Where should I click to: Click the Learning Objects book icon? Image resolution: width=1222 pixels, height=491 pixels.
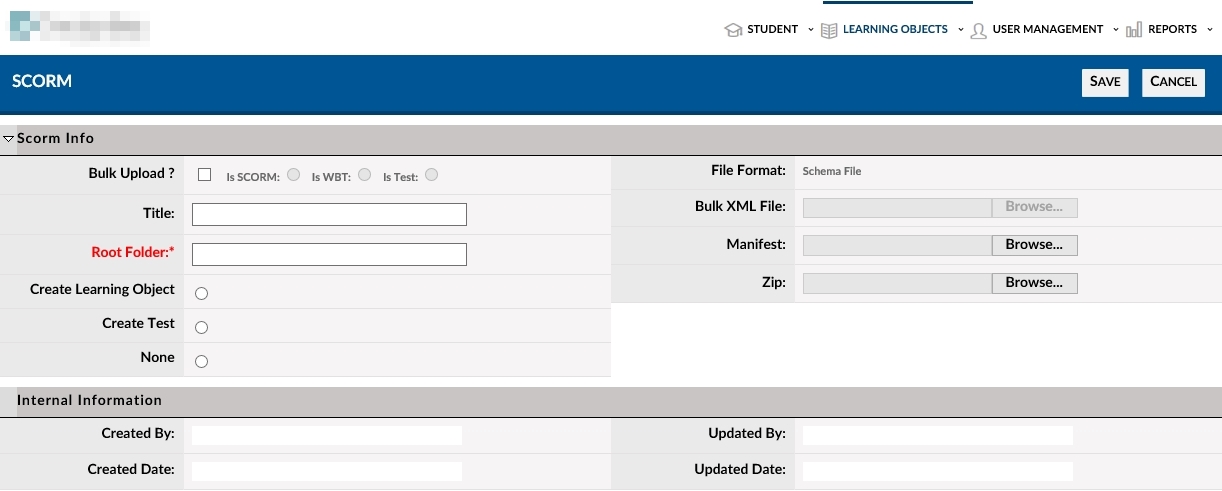coord(829,30)
